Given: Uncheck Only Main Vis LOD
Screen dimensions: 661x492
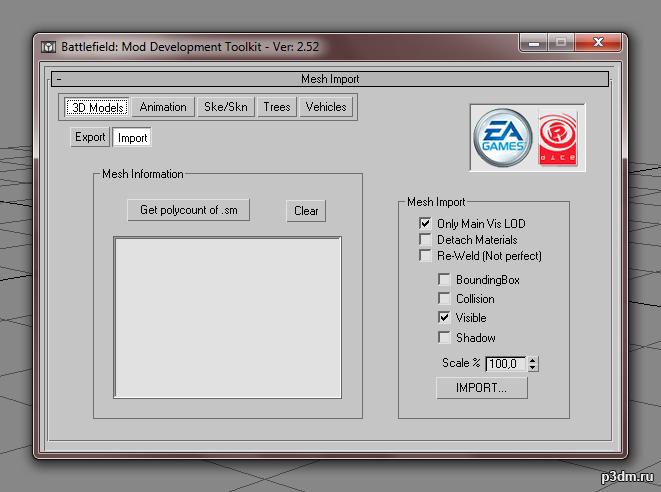Looking at the screenshot, I should pyautogui.click(x=425, y=223).
